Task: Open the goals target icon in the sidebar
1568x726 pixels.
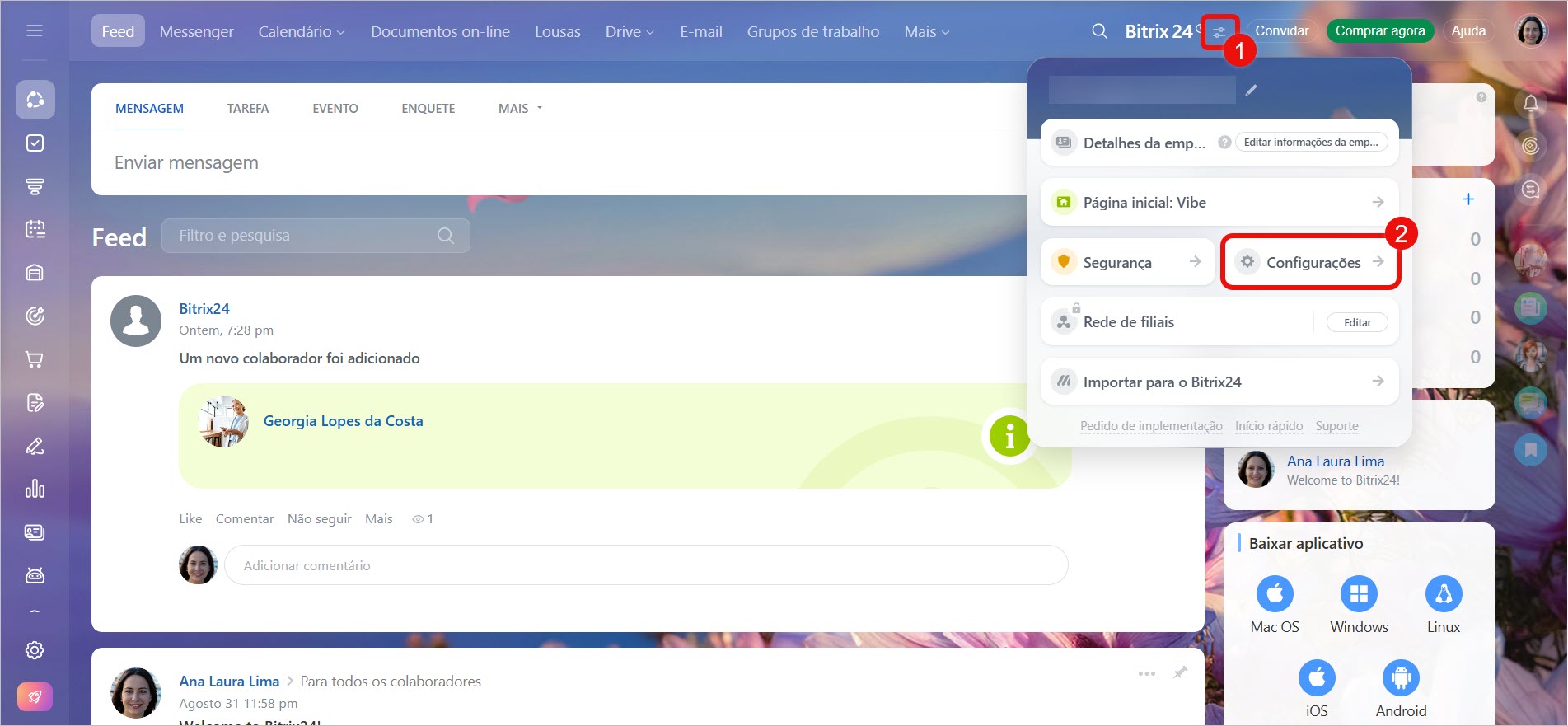Action: 35,316
